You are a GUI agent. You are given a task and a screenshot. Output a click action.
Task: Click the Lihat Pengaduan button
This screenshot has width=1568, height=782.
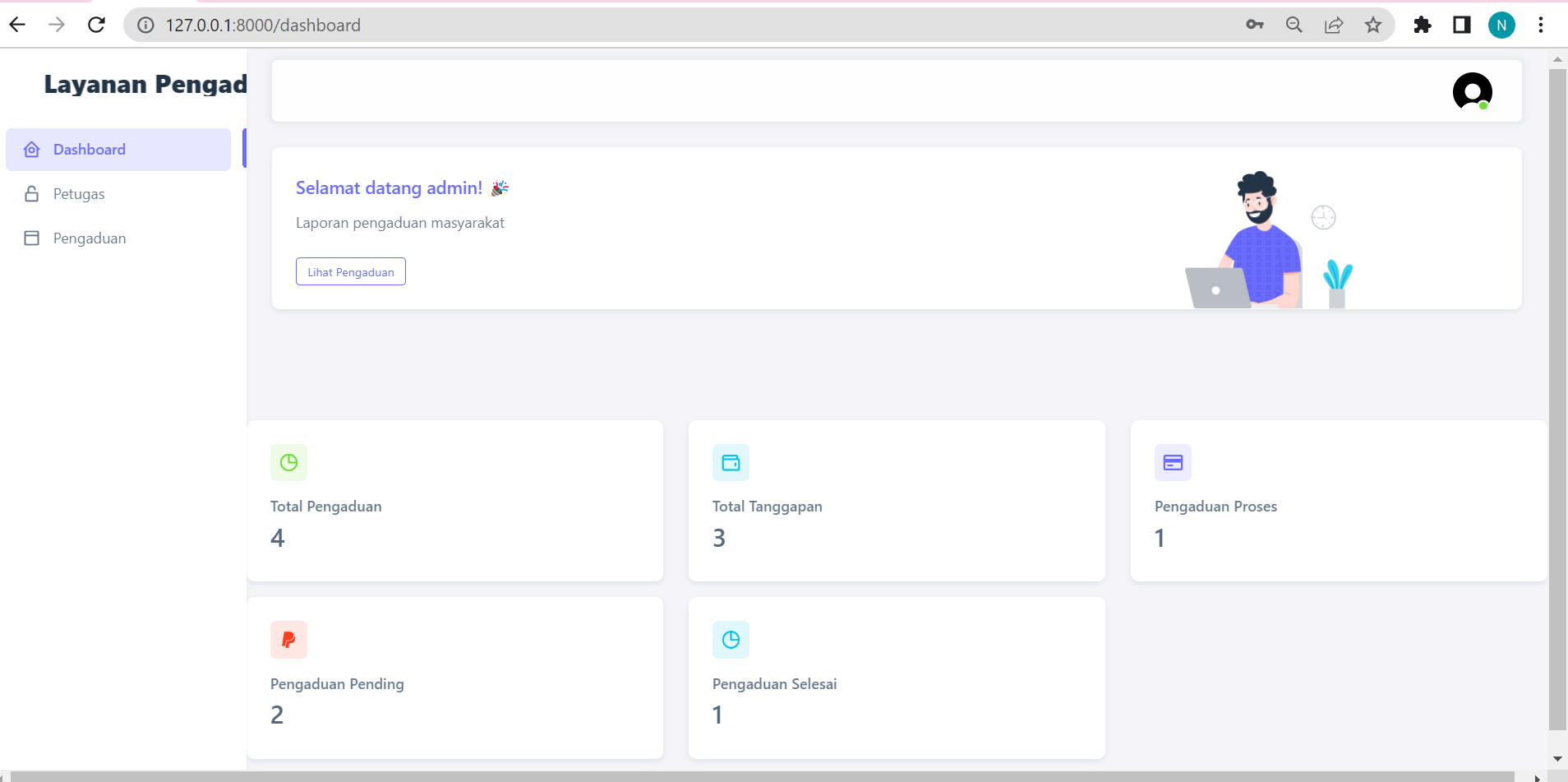click(351, 271)
